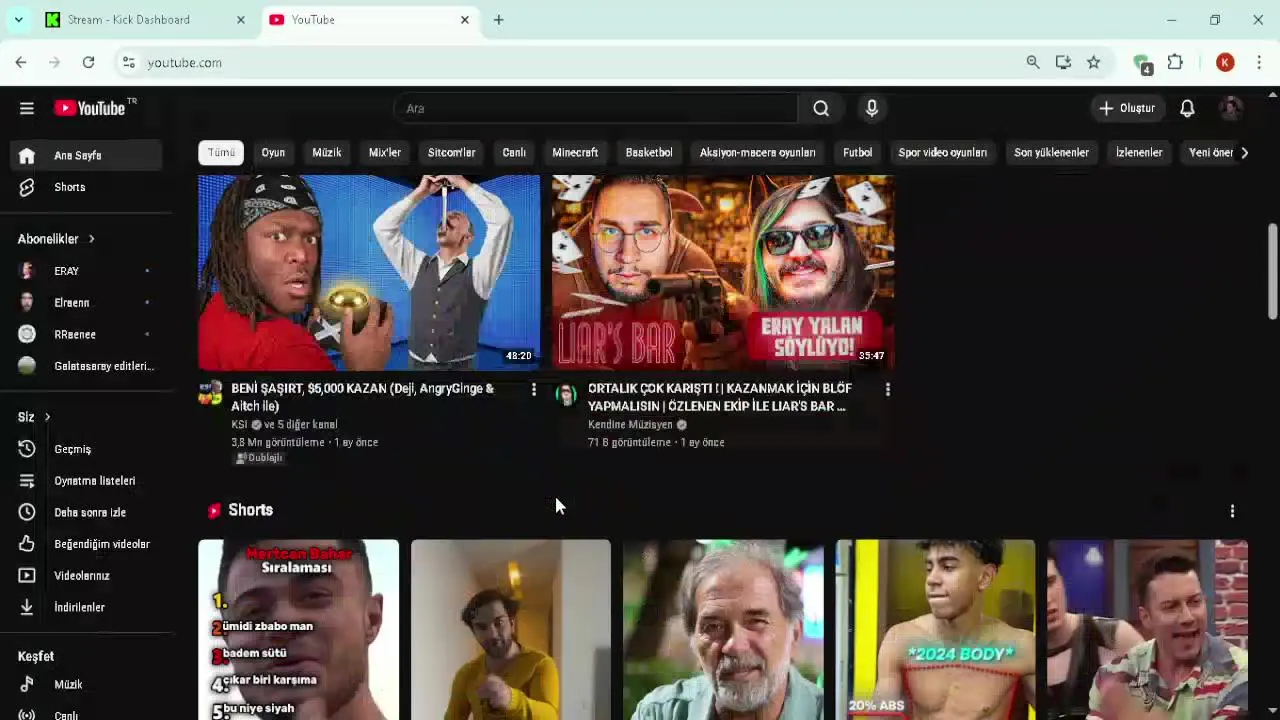Open İndirilenler downloads
Screen dimensions: 1280x720
[86, 607]
